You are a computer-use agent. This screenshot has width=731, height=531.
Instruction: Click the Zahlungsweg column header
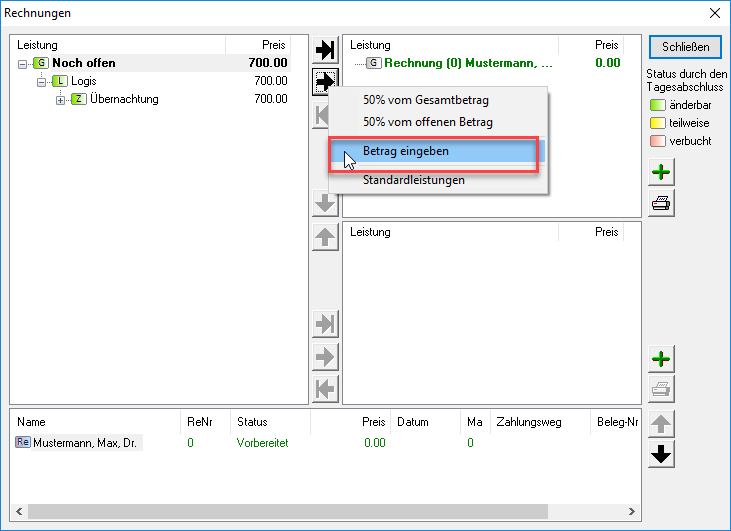pos(540,422)
